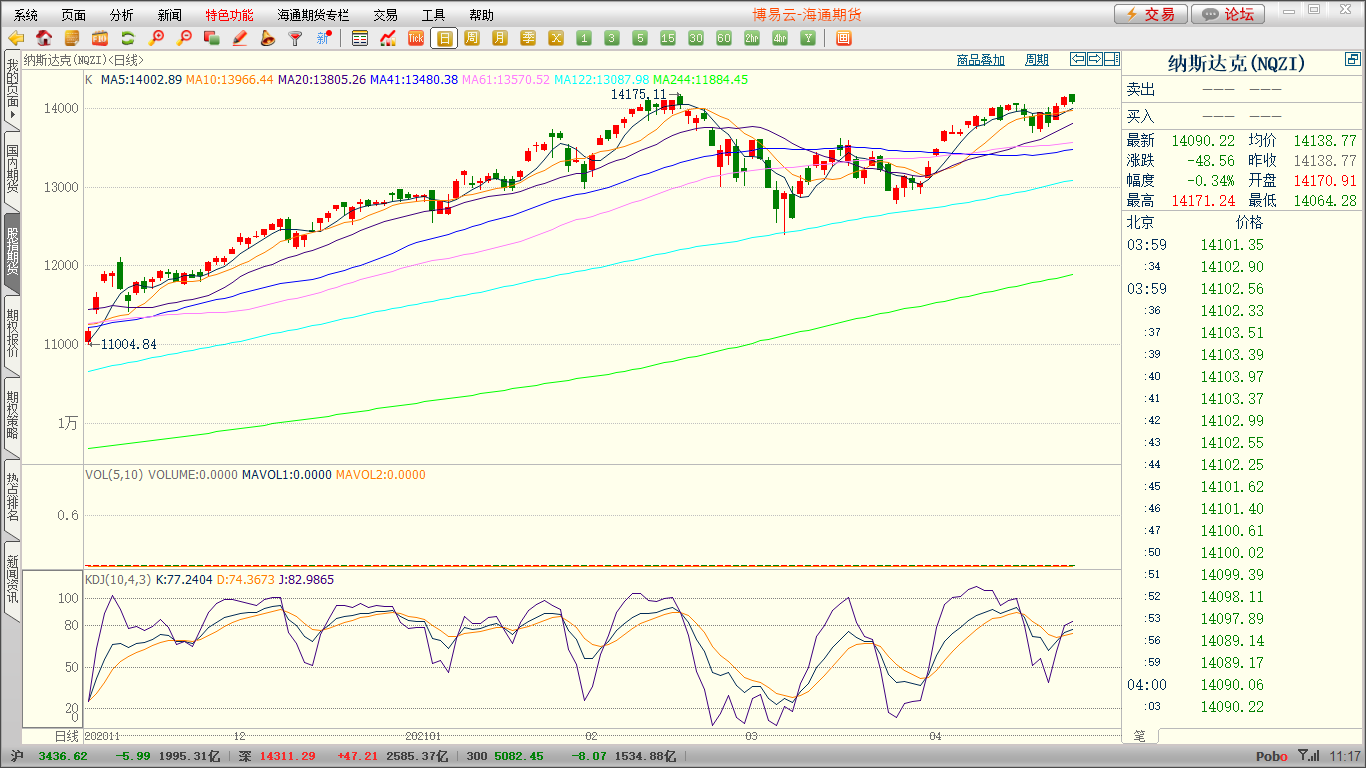Click the next contract right arrow icon

pos(1095,59)
